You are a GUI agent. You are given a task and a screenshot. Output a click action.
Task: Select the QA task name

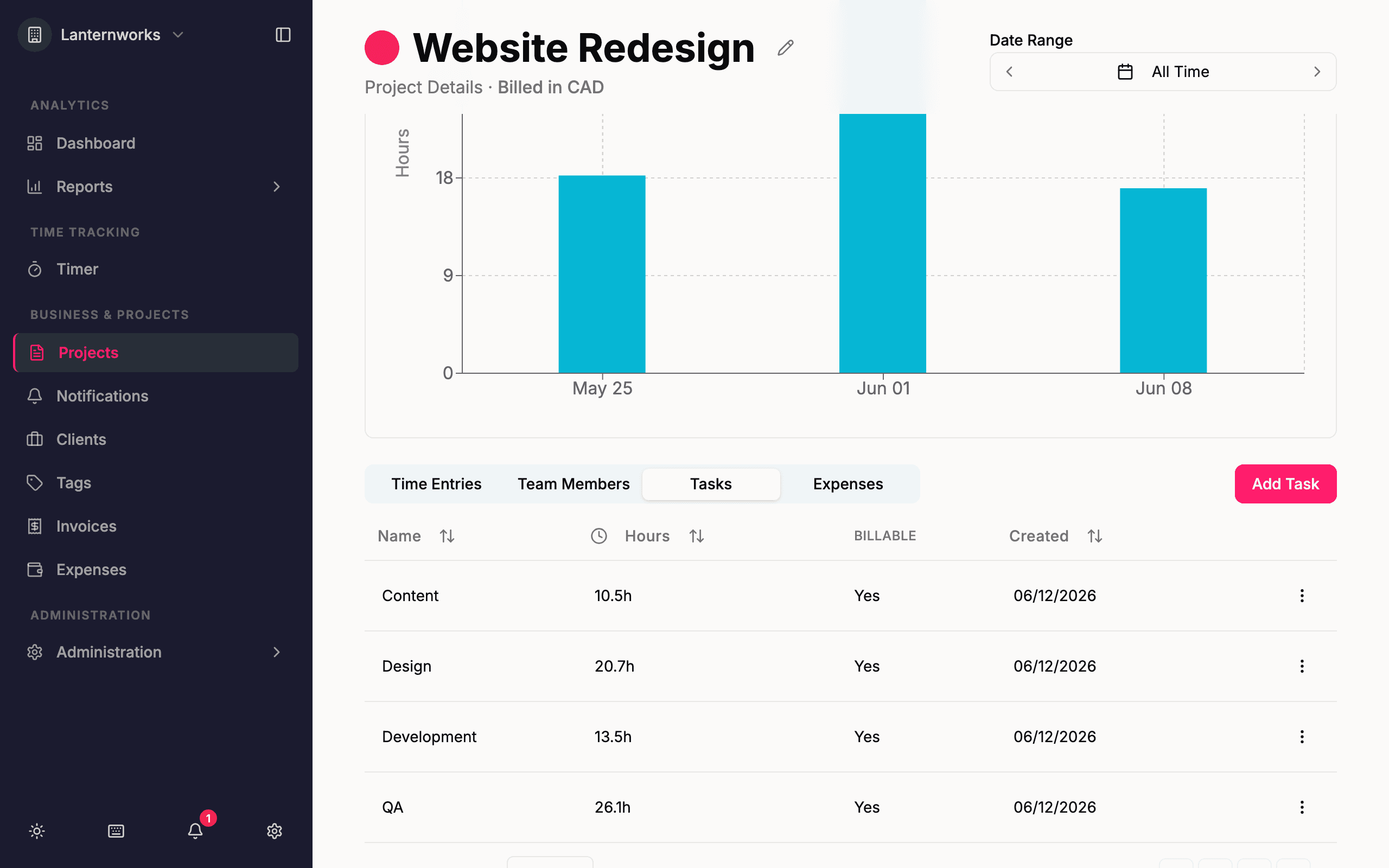[x=393, y=807]
